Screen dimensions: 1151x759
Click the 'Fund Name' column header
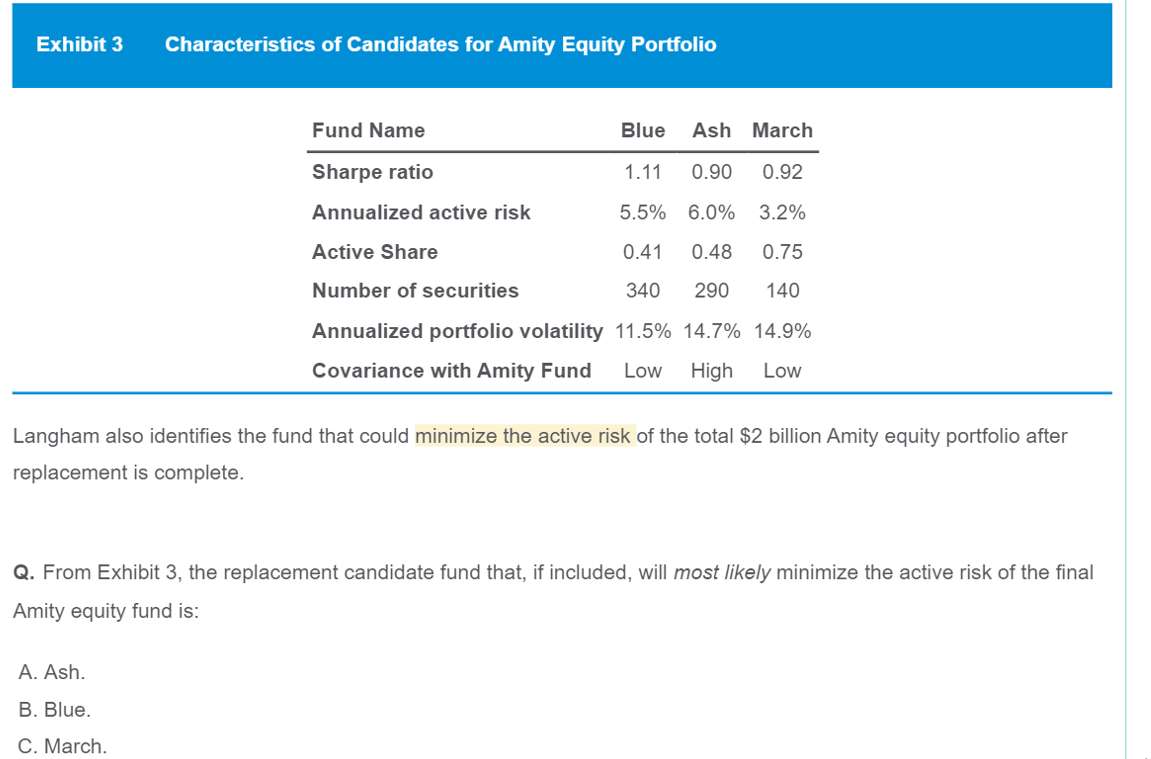point(368,131)
